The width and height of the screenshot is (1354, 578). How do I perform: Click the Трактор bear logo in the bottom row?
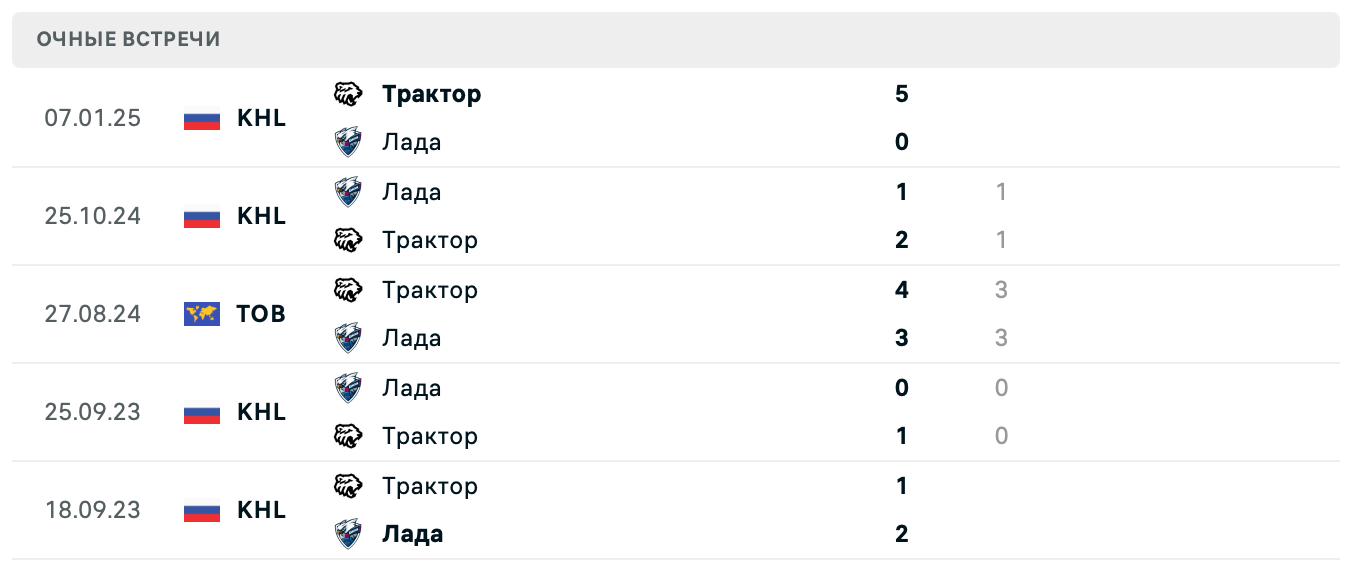point(347,486)
